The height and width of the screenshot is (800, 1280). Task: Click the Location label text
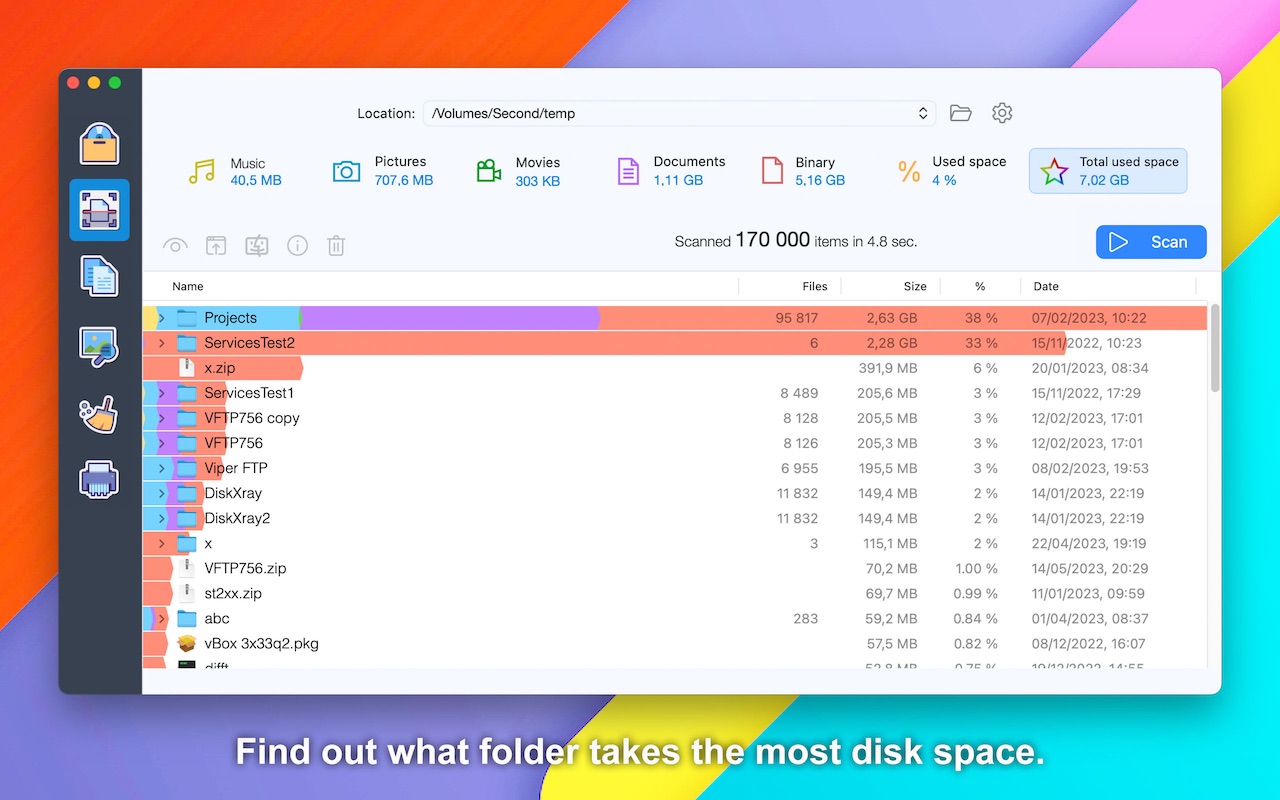[386, 114]
